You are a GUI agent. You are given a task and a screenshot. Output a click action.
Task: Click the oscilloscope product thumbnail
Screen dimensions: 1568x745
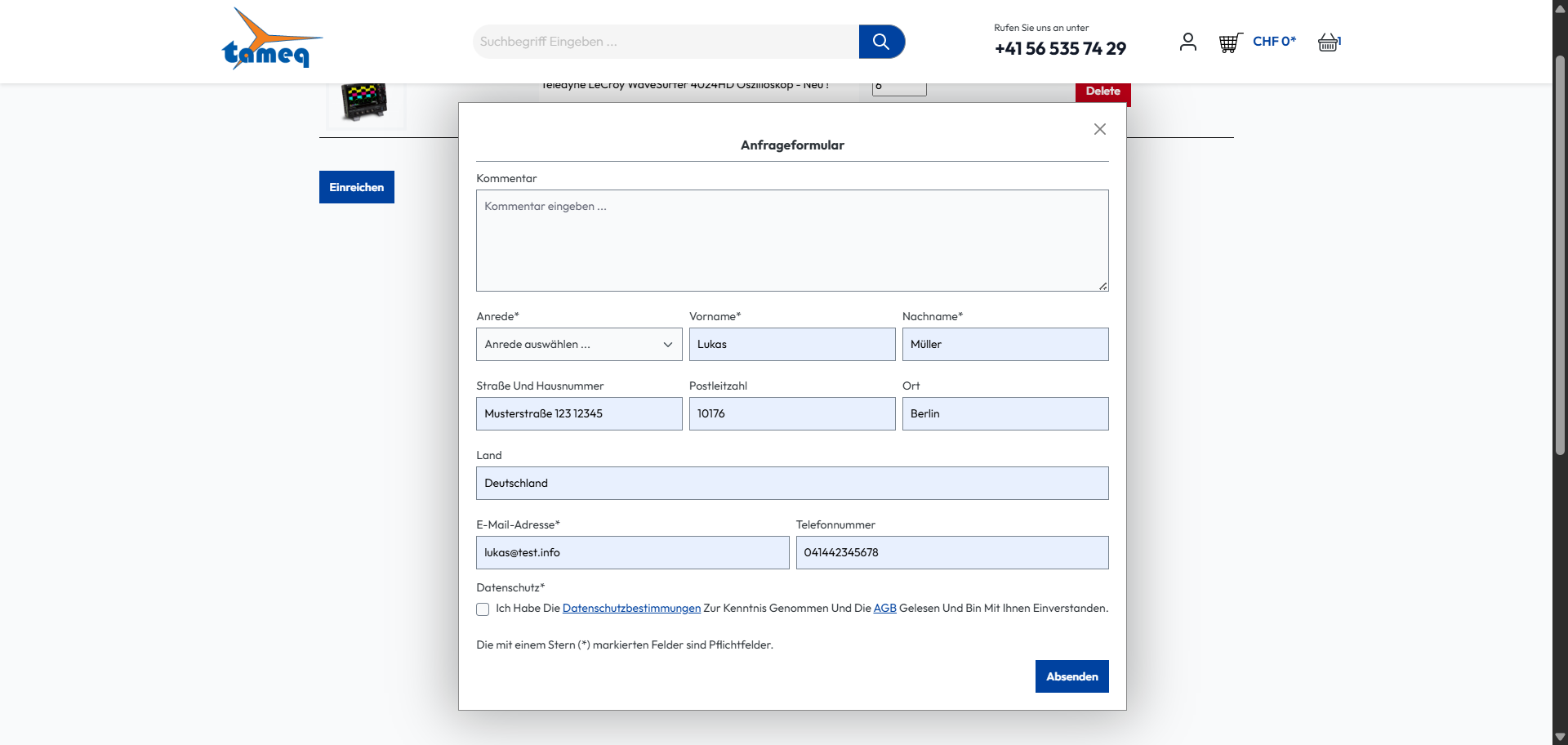pyautogui.click(x=365, y=102)
